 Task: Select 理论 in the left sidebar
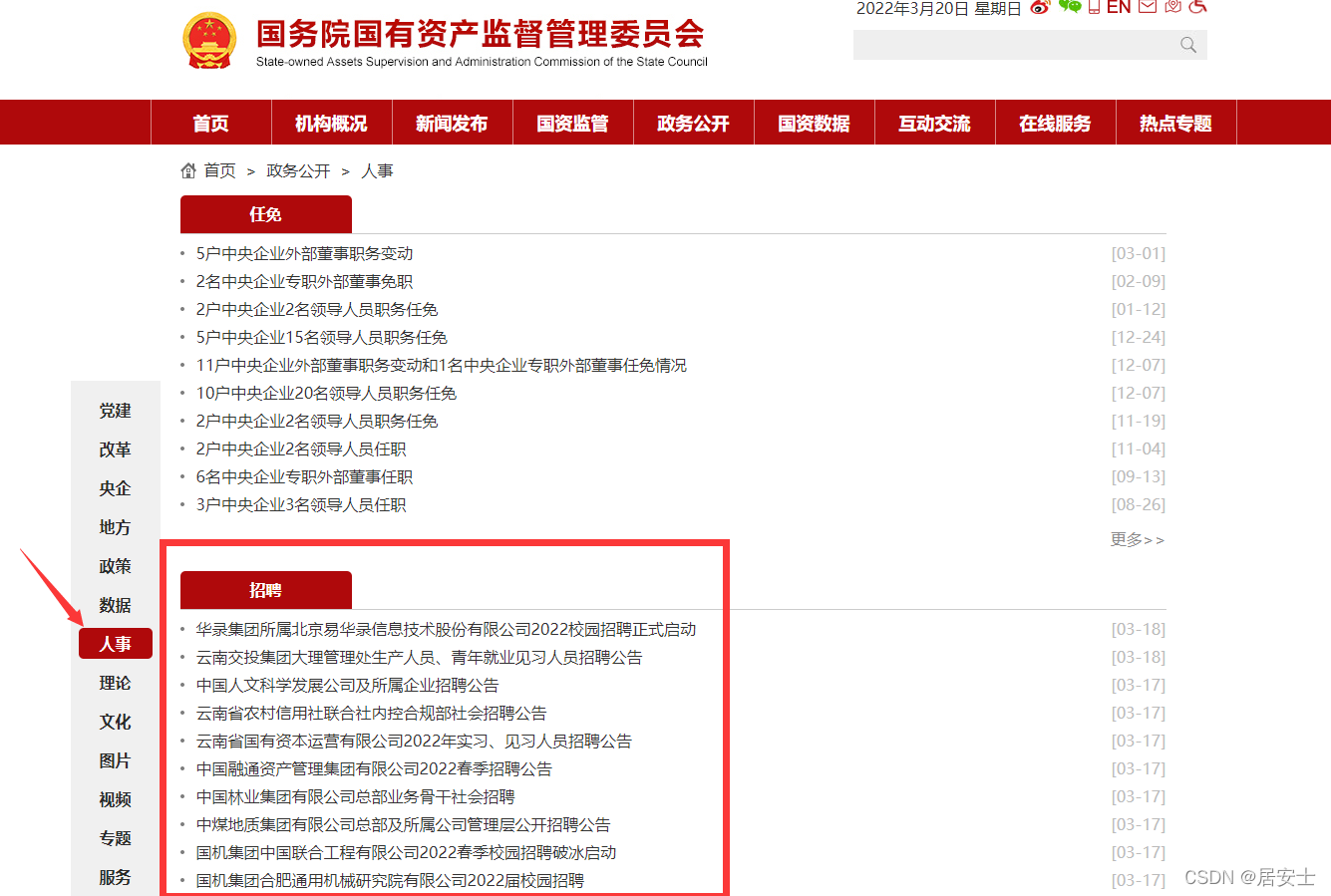tap(115, 683)
